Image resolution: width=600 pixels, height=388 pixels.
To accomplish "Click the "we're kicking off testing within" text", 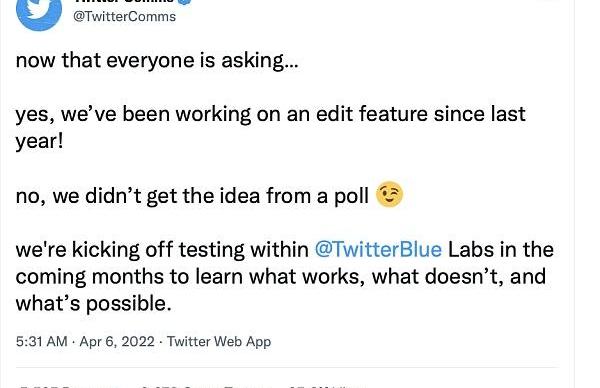I will [162, 250].
